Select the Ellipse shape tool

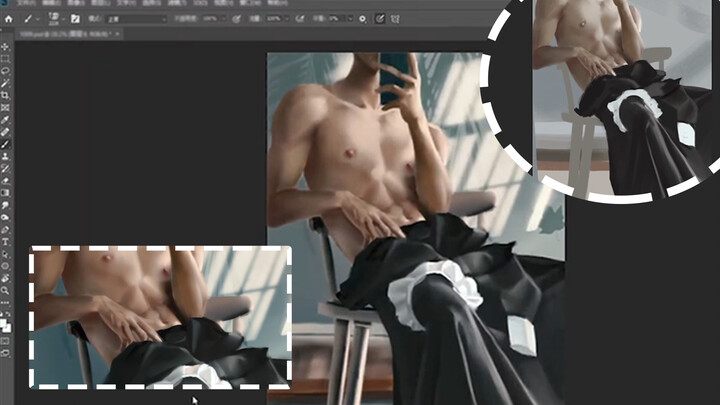(x=5, y=266)
